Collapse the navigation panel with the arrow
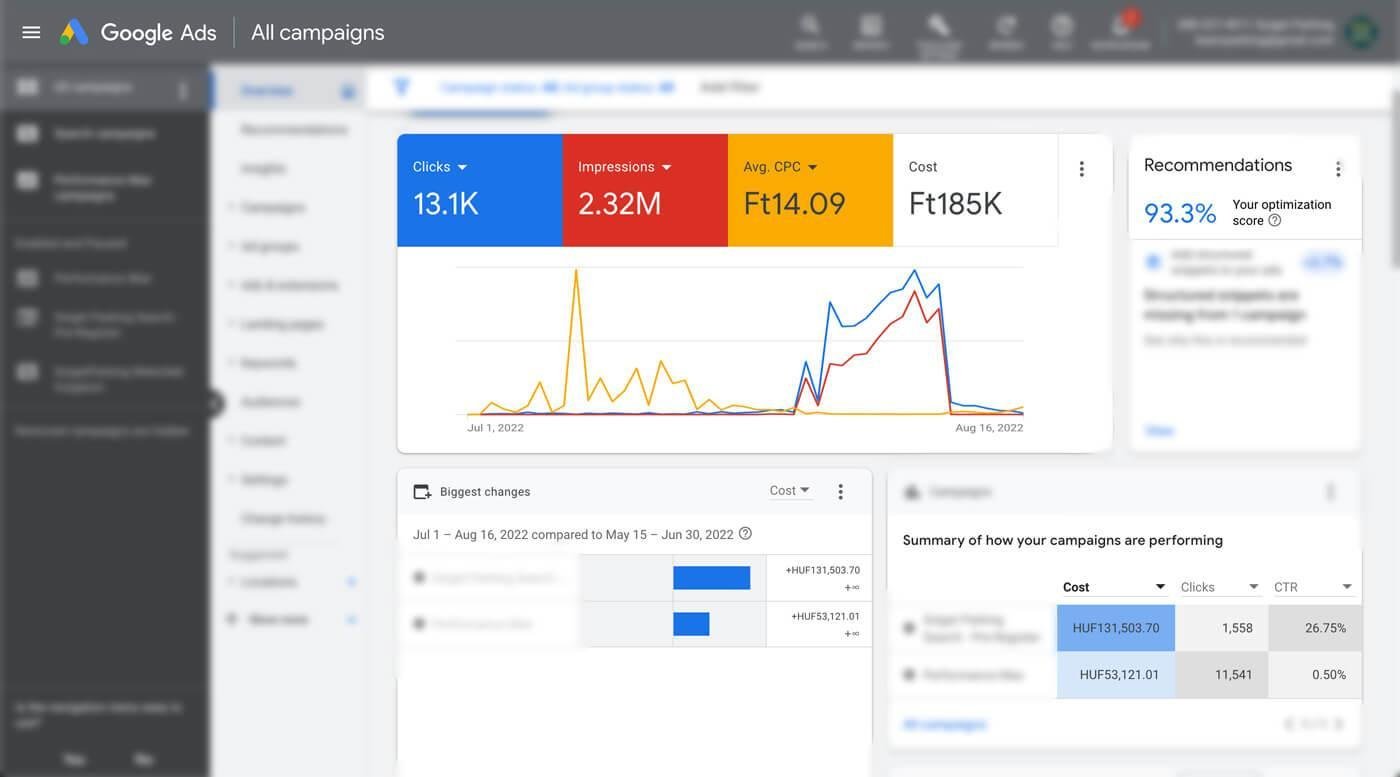This screenshot has height=777, width=1400. [x=214, y=403]
